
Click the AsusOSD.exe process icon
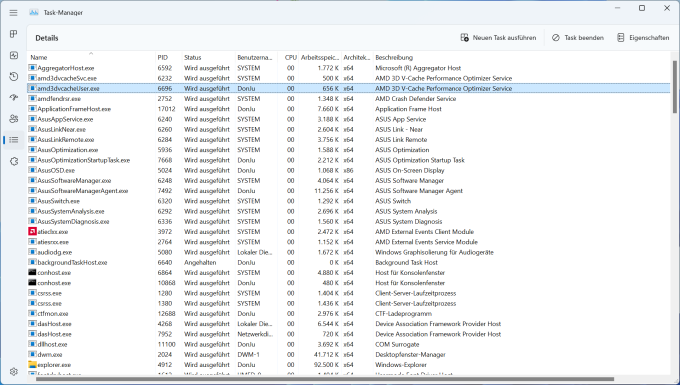pos(32,170)
